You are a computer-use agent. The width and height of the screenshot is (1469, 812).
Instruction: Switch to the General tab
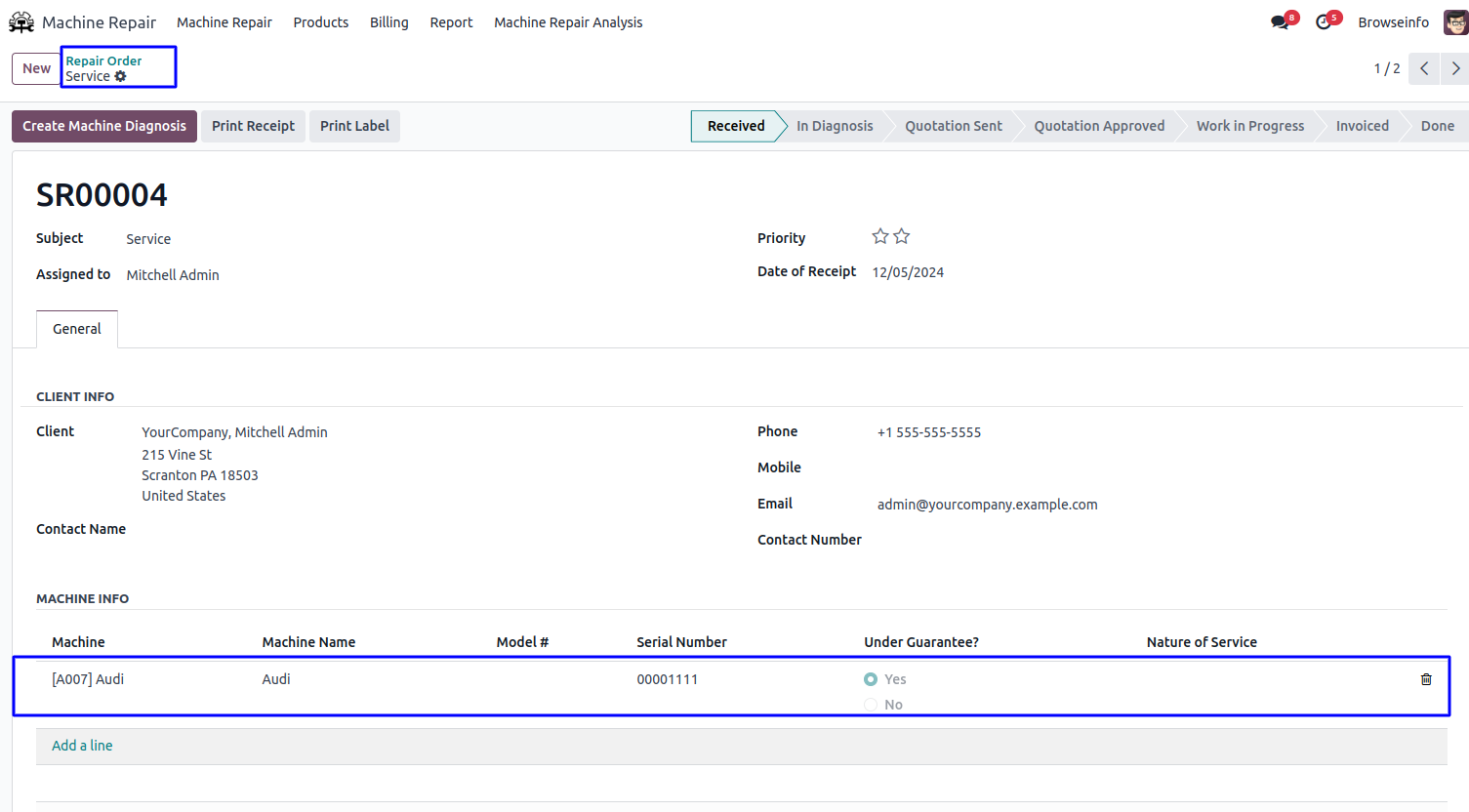click(x=77, y=329)
